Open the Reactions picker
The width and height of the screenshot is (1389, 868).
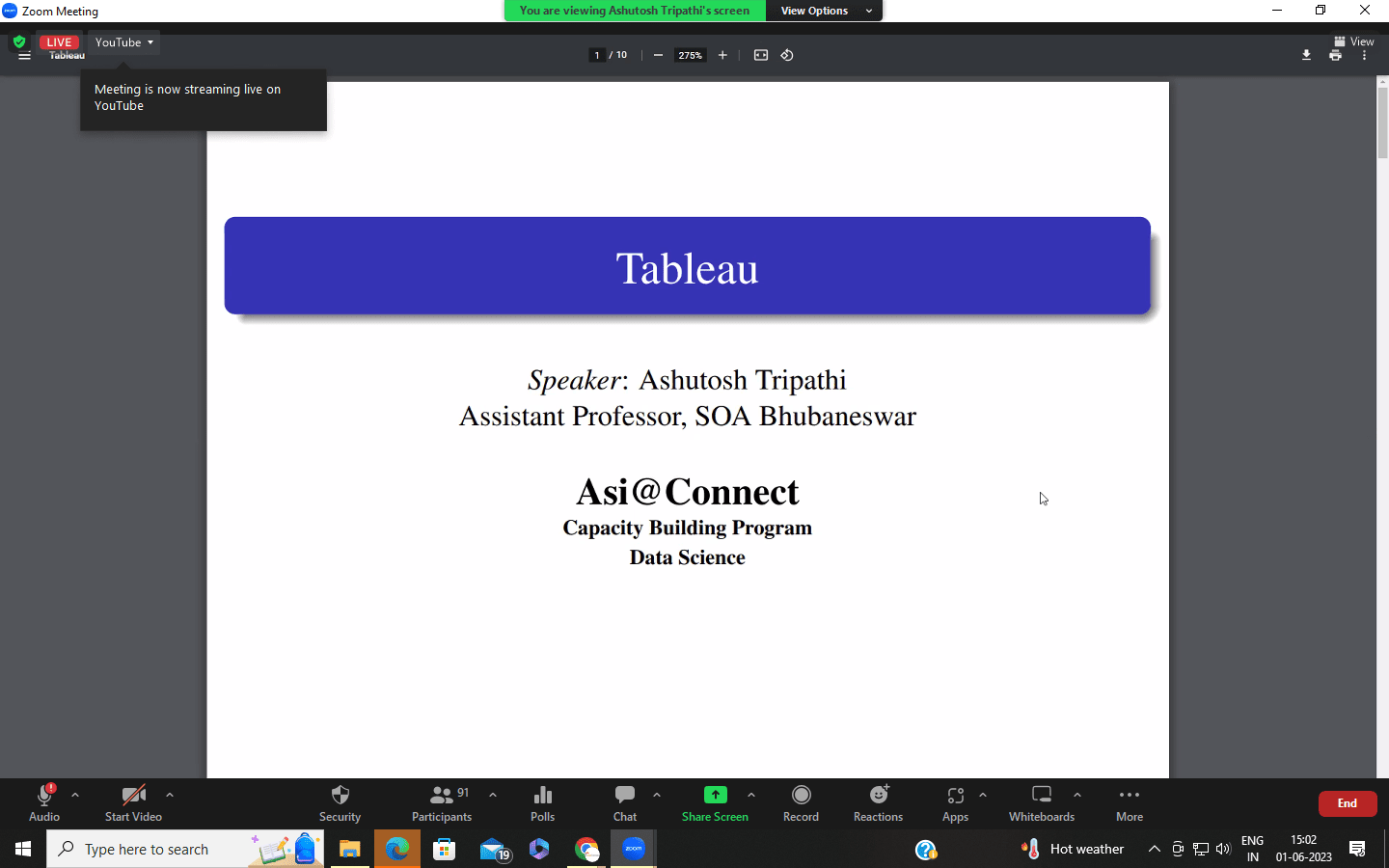[x=878, y=803]
